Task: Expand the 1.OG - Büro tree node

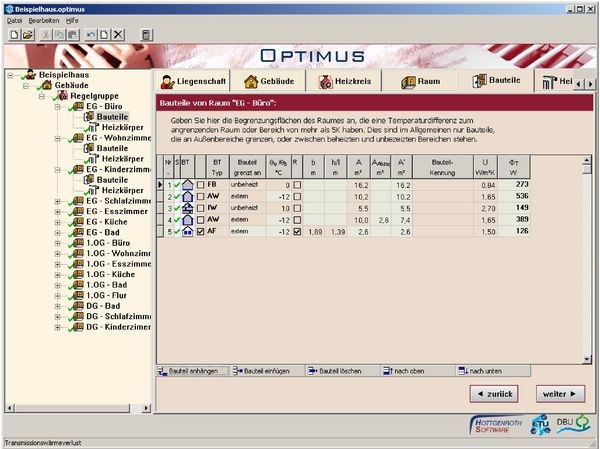Action: point(57,242)
